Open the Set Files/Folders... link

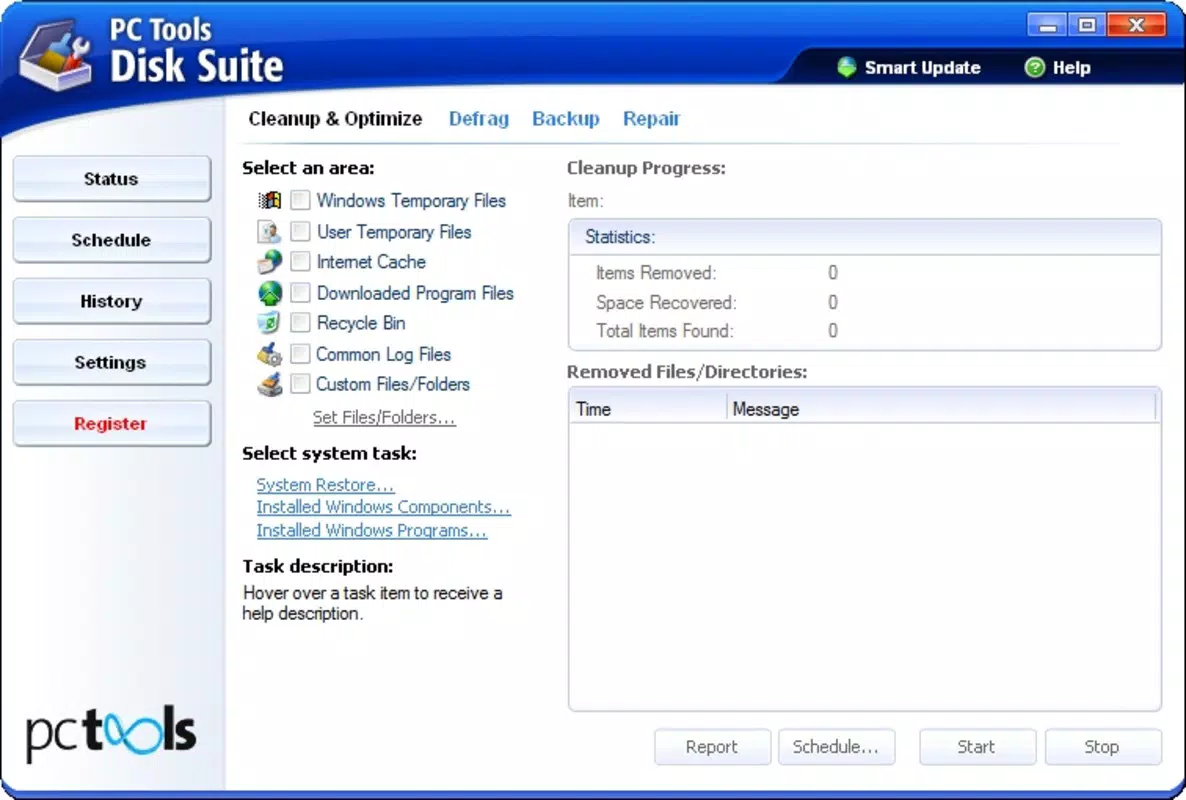tap(384, 417)
